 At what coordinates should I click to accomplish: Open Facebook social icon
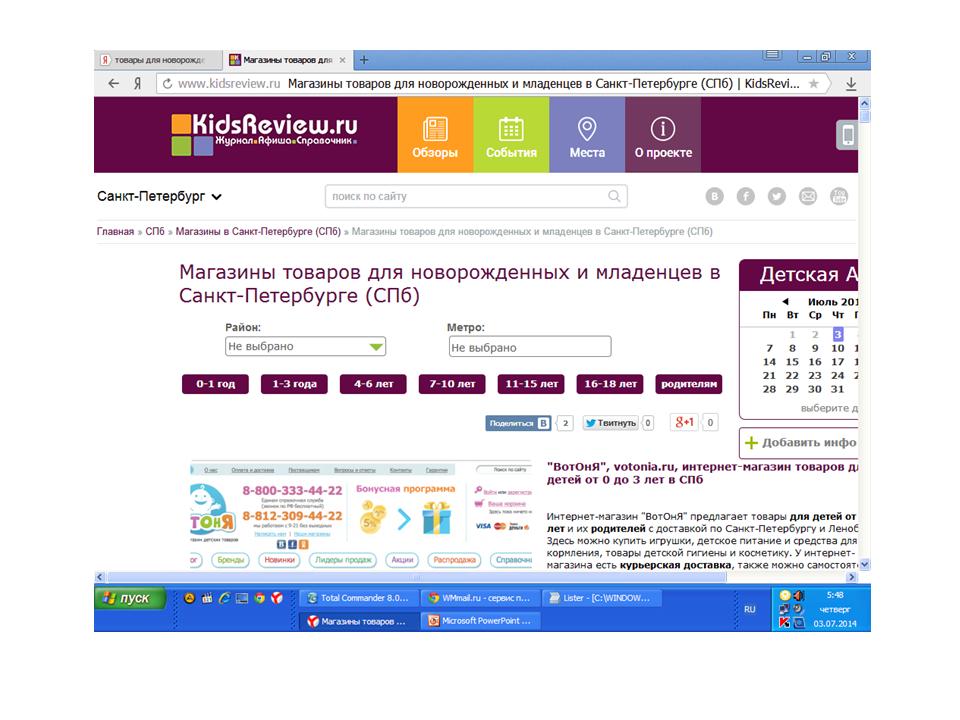coord(745,196)
